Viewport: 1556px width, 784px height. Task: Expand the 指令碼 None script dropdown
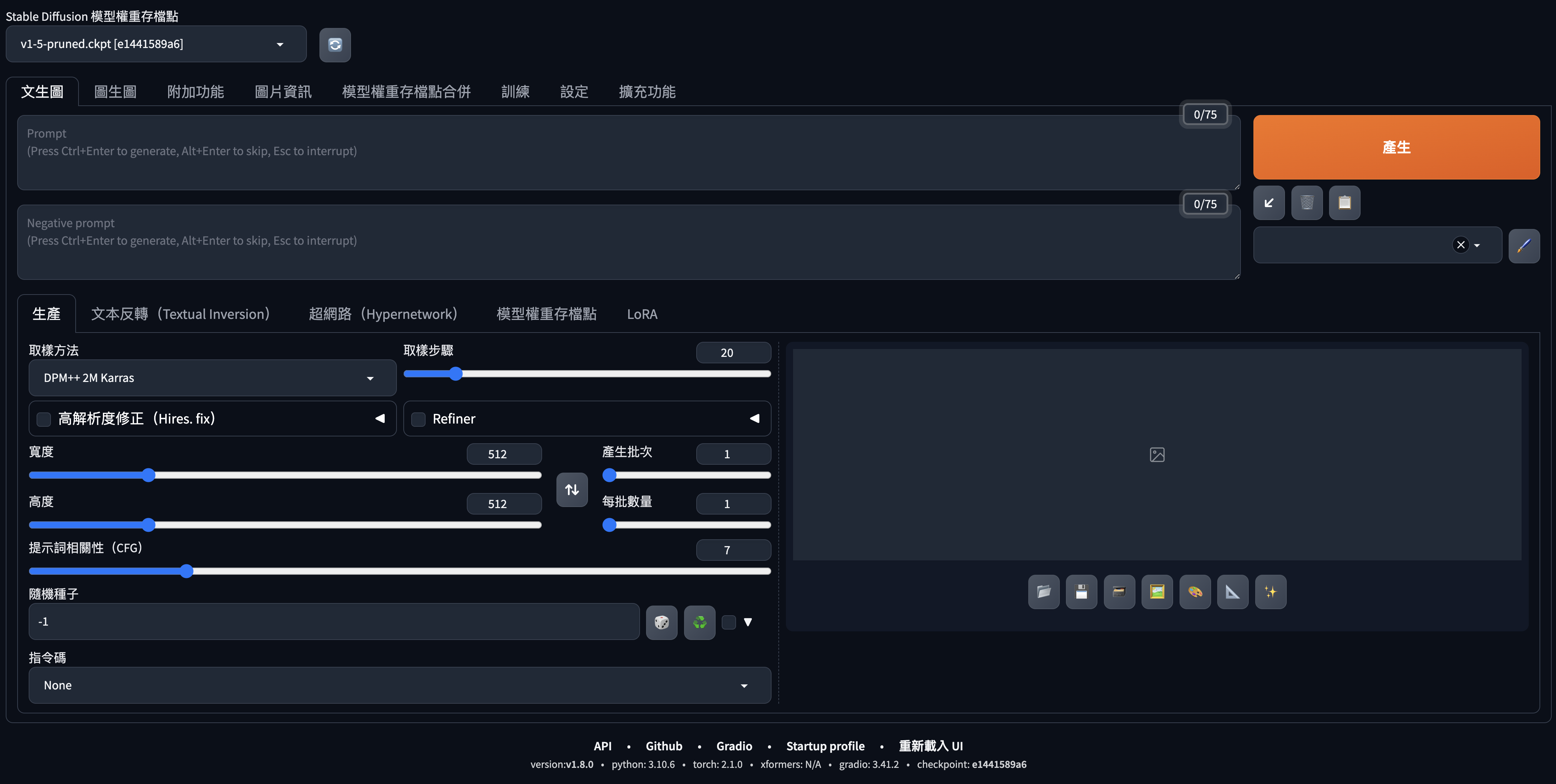coord(399,685)
